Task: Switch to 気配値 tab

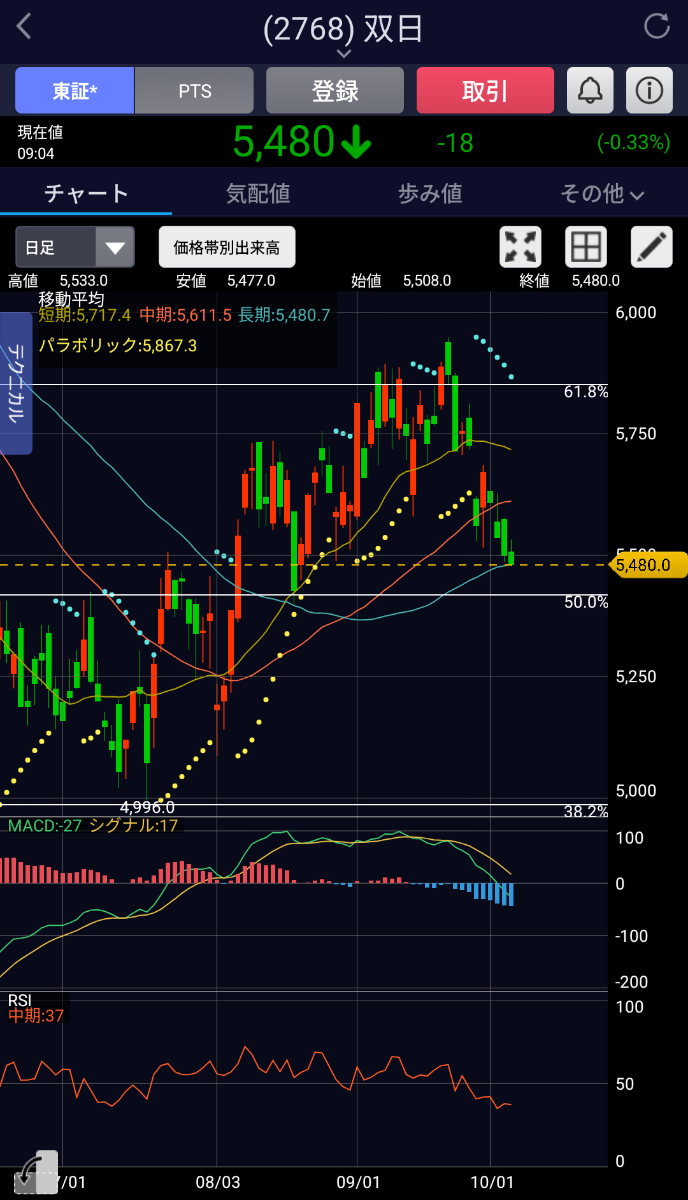Action: tap(258, 193)
